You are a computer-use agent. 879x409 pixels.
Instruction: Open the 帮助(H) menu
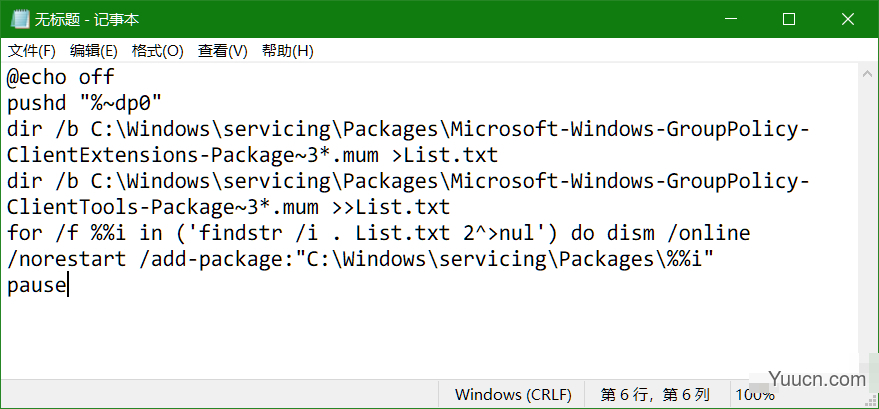(x=288, y=52)
